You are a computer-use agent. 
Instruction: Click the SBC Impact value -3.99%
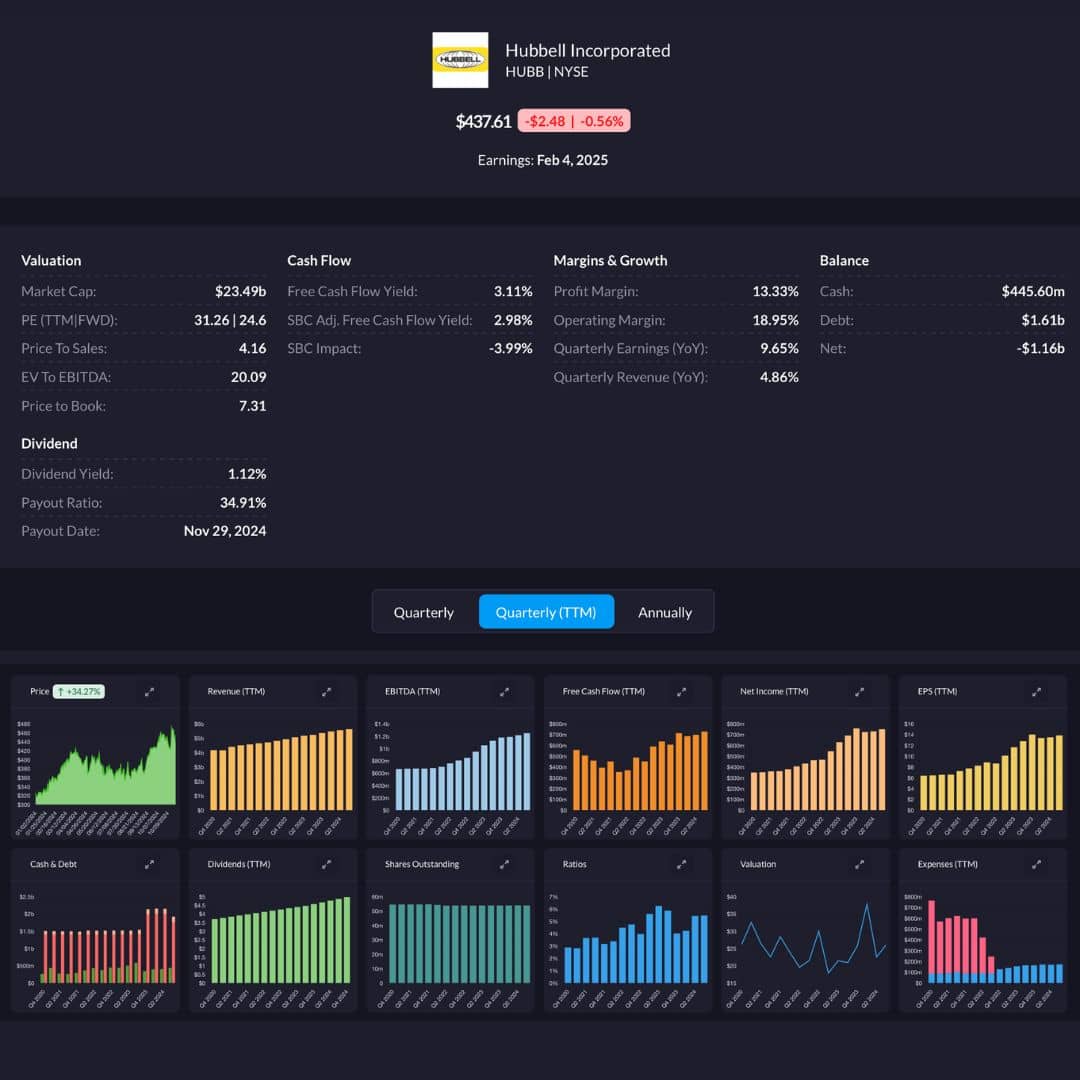pos(510,349)
